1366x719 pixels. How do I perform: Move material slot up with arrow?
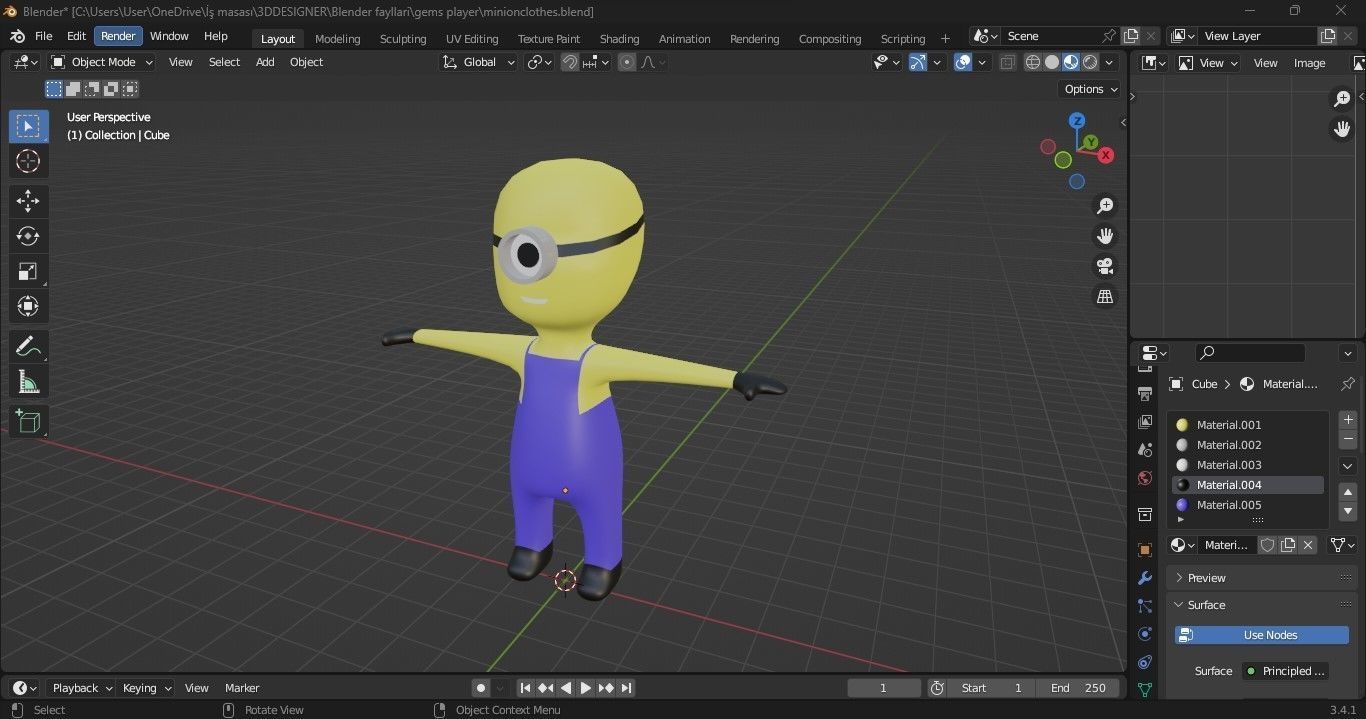click(x=1348, y=492)
